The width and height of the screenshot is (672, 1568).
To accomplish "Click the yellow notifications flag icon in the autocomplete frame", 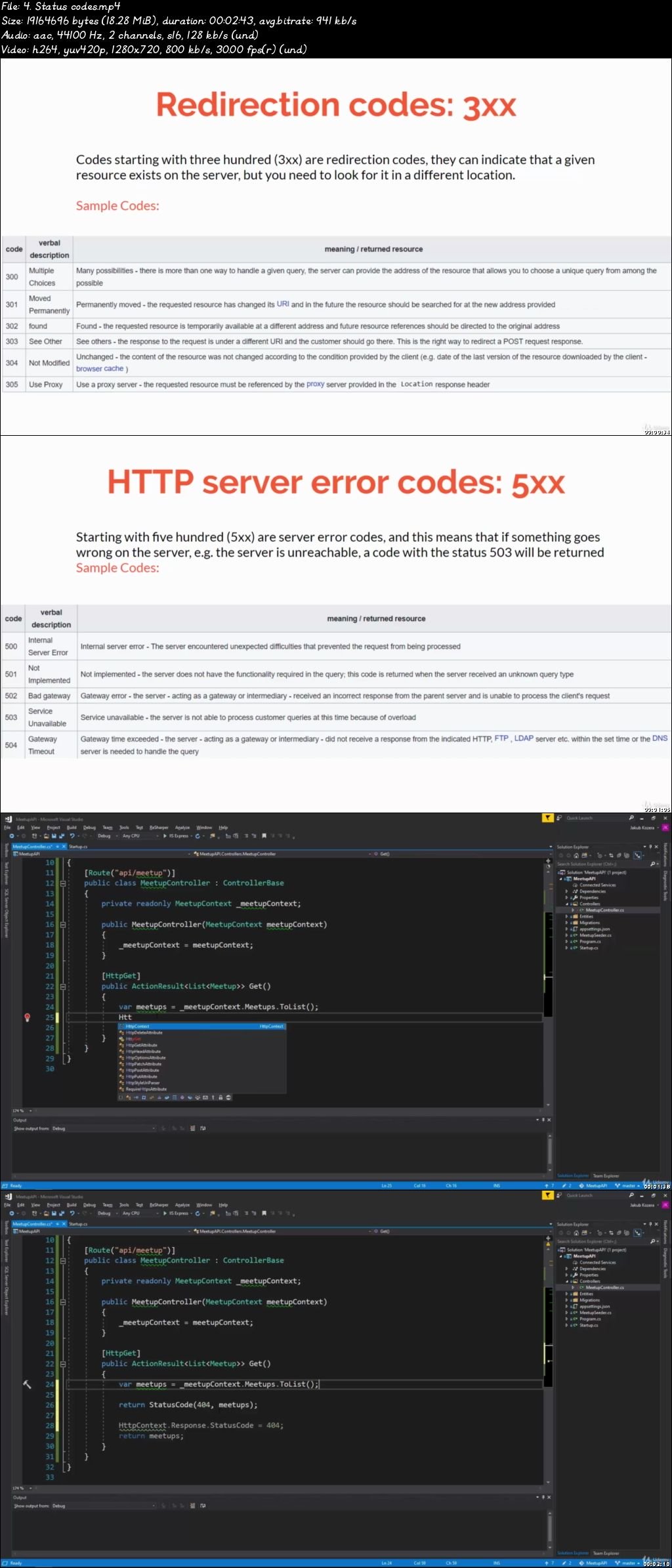I will tap(548, 818).
